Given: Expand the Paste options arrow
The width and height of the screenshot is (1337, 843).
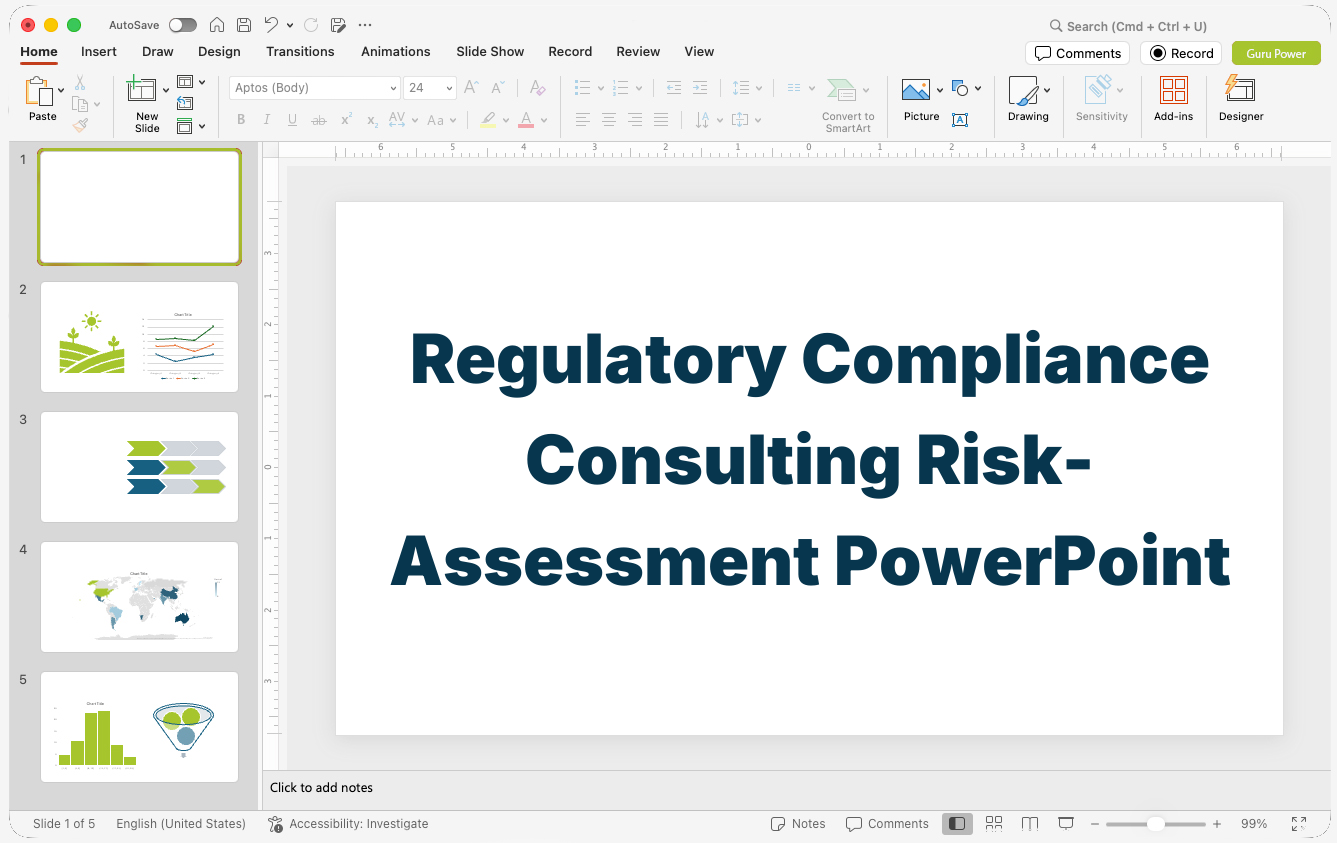Looking at the screenshot, I should (x=61, y=90).
